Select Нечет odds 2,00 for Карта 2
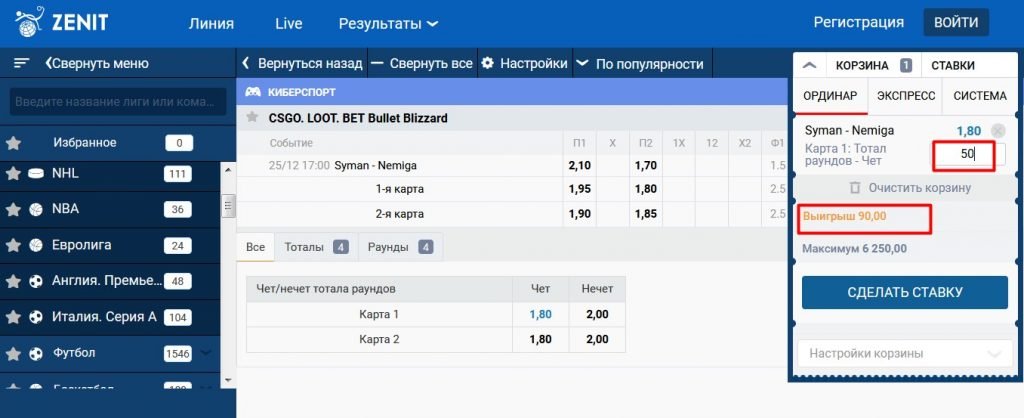The image size is (1024, 418). 596,339
